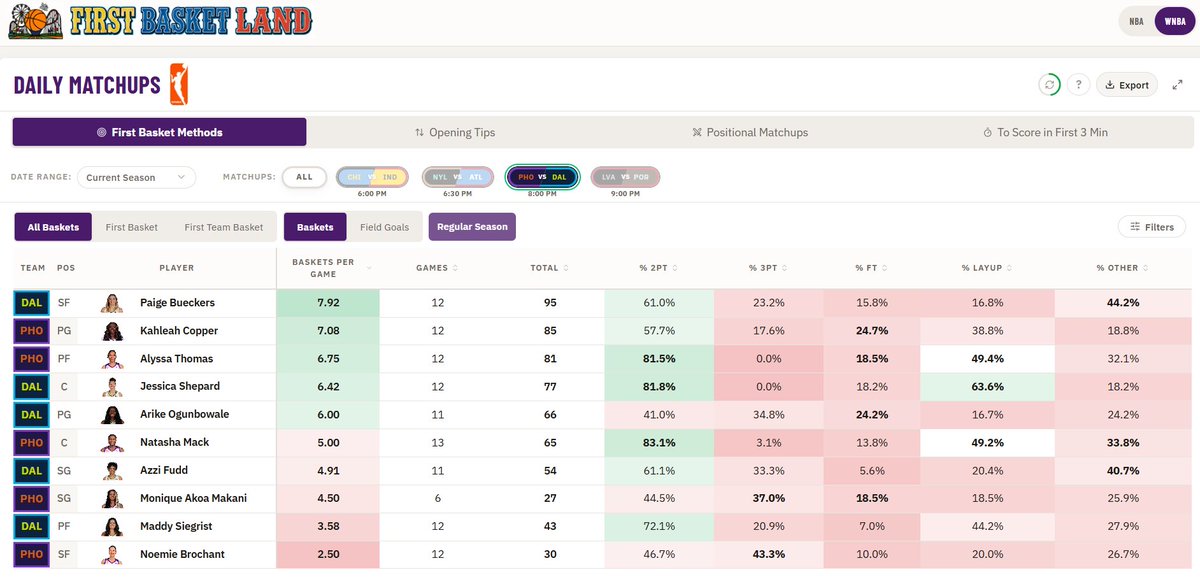
Task: Click PHO team badge in Noemie Brochant row
Action: [32, 554]
